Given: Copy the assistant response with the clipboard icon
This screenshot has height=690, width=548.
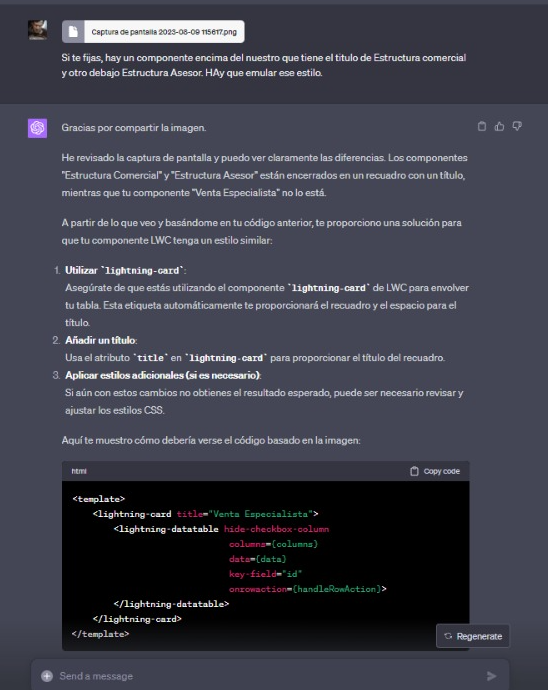Looking at the screenshot, I should [x=482, y=127].
